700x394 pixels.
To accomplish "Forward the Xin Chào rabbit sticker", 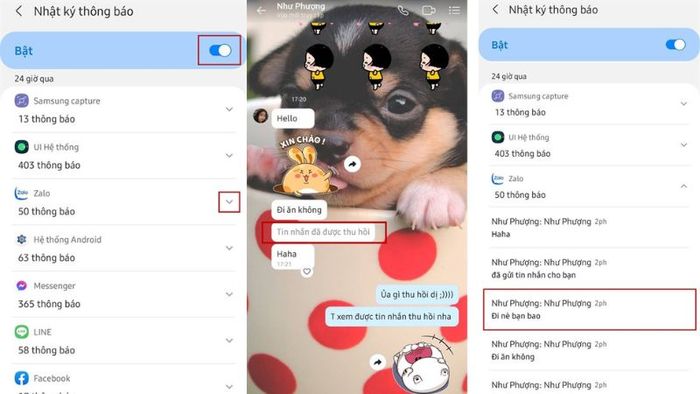I will (352, 165).
